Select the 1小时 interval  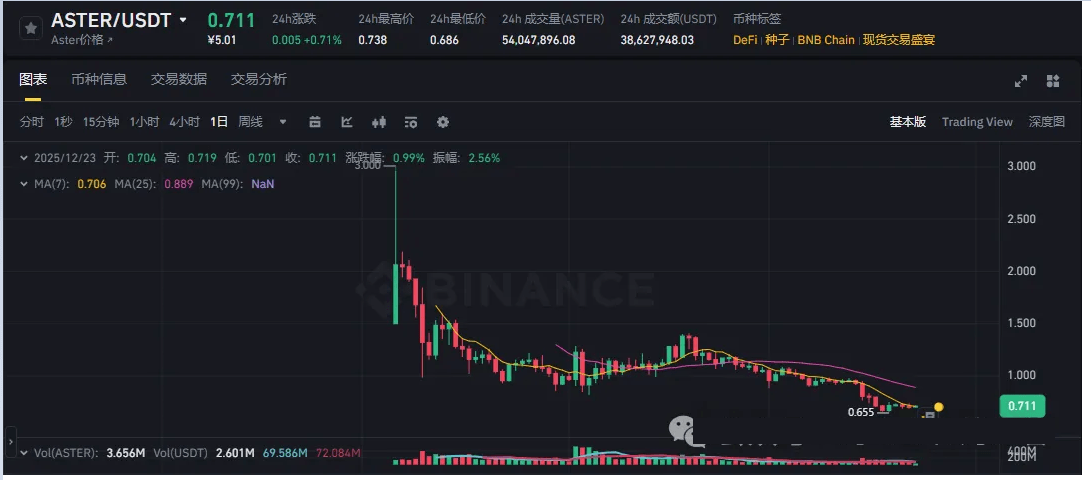144,122
